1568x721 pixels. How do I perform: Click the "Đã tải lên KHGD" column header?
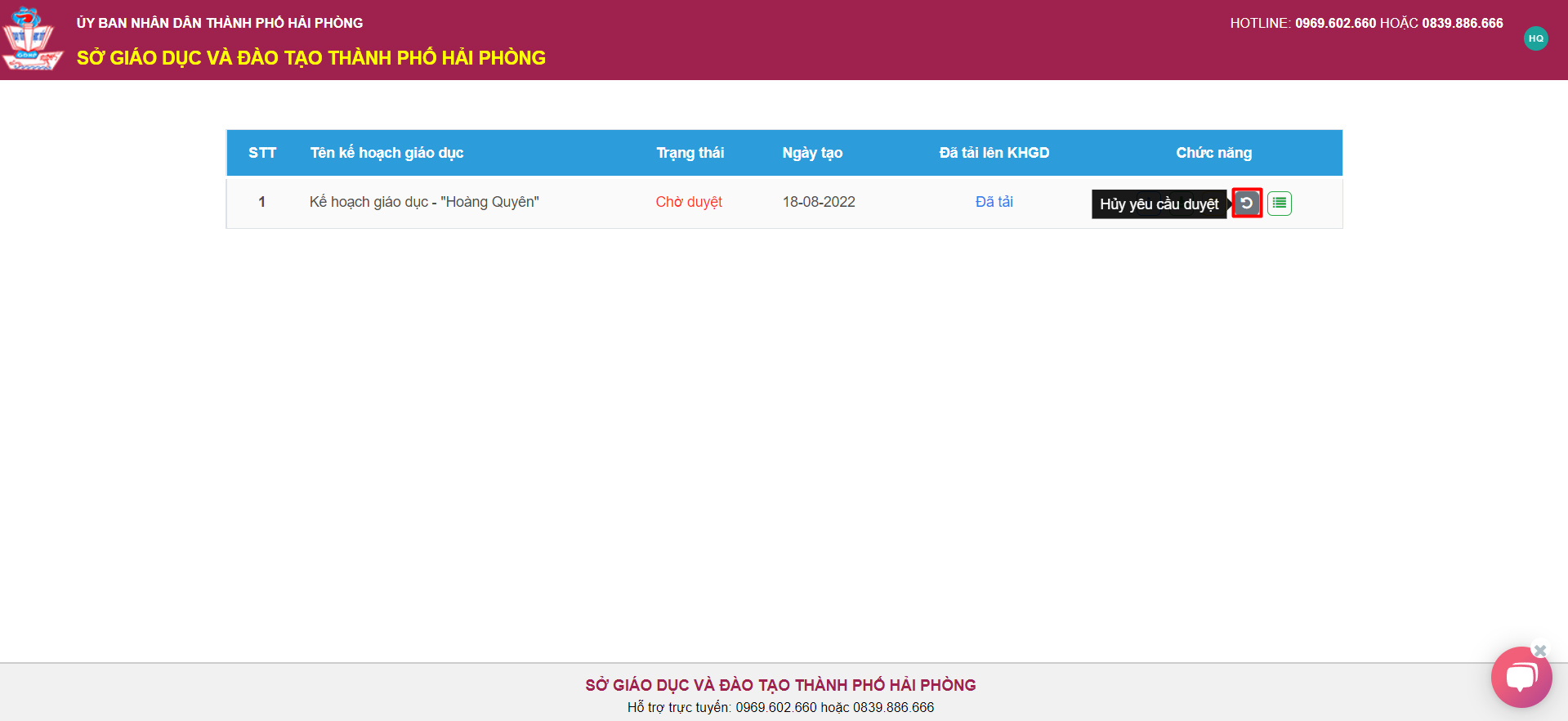(994, 153)
